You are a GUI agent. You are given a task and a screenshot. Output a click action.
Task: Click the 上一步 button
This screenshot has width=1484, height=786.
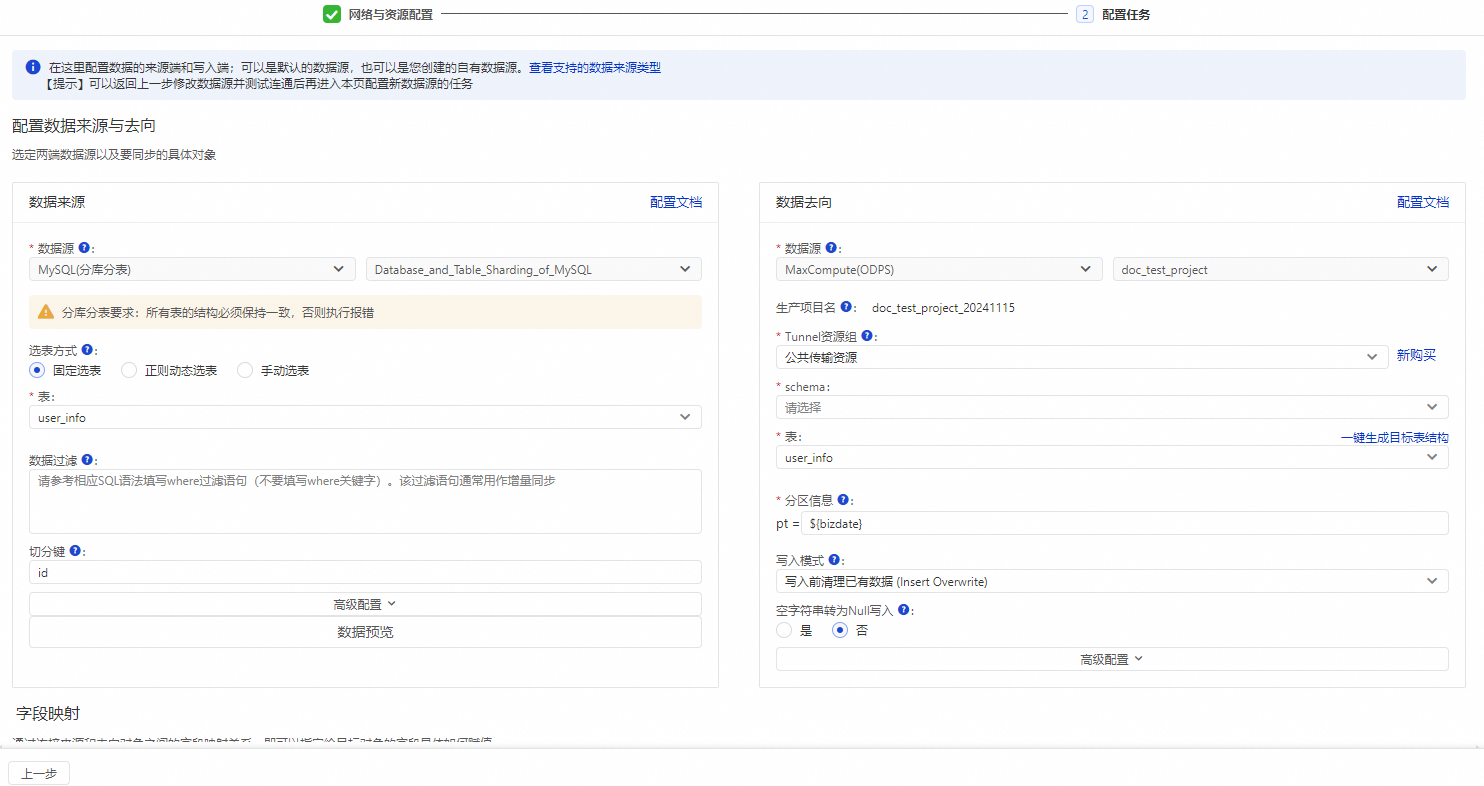pos(39,773)
